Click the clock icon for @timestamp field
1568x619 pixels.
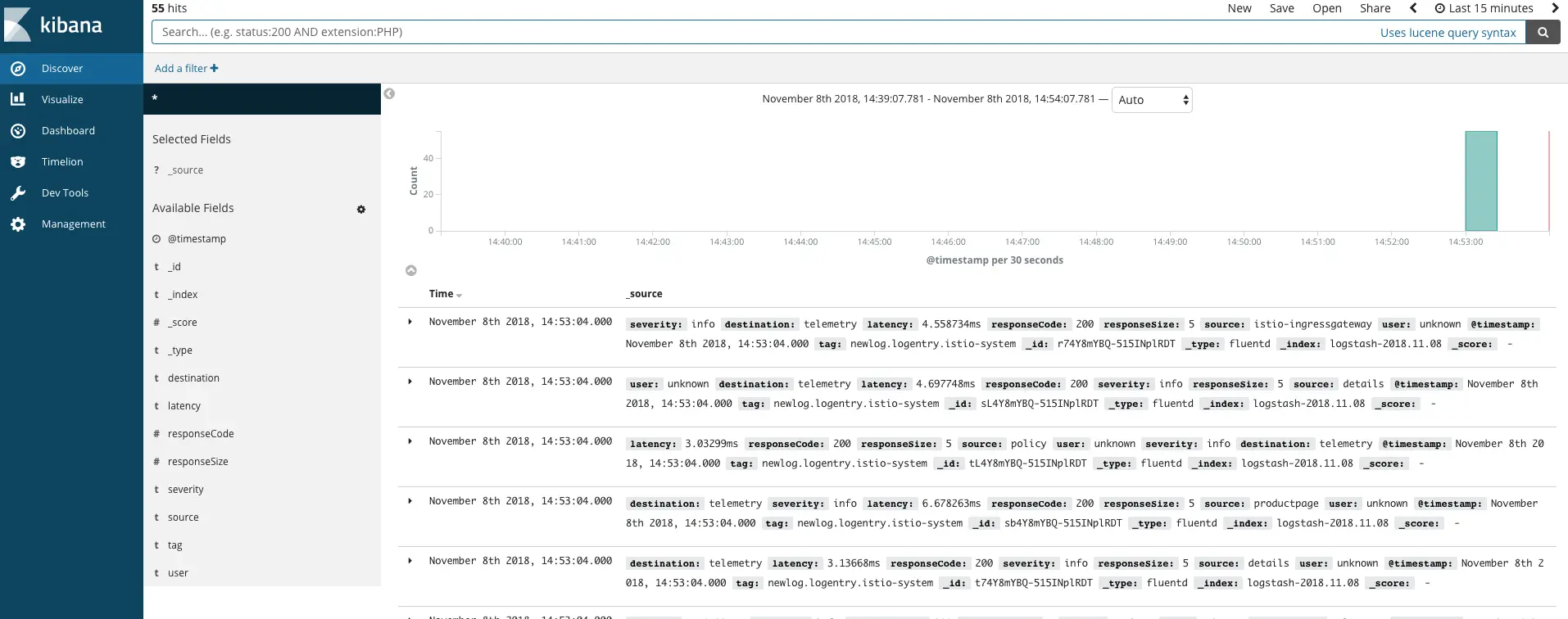click(156, 239)
